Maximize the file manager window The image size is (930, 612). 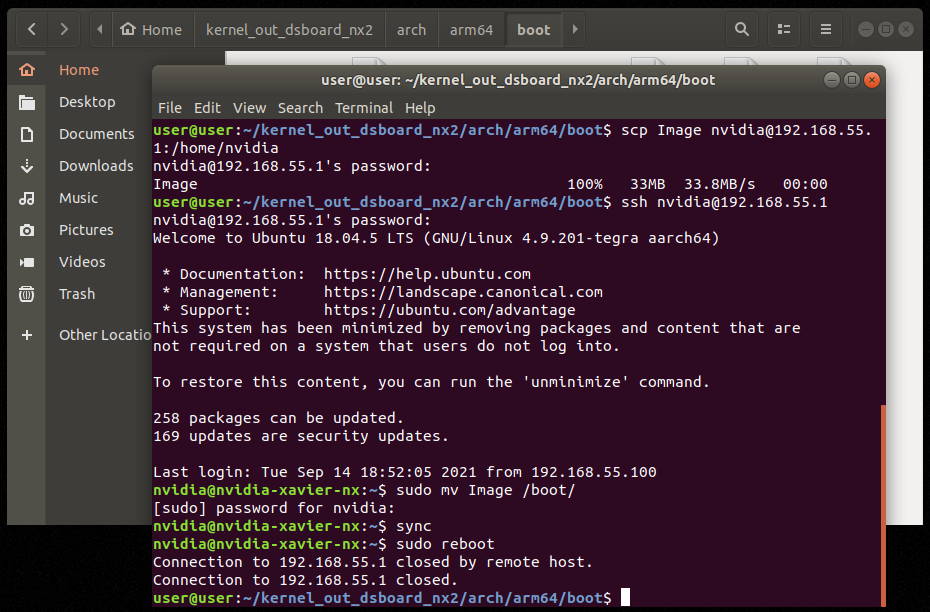pos(886,29)
